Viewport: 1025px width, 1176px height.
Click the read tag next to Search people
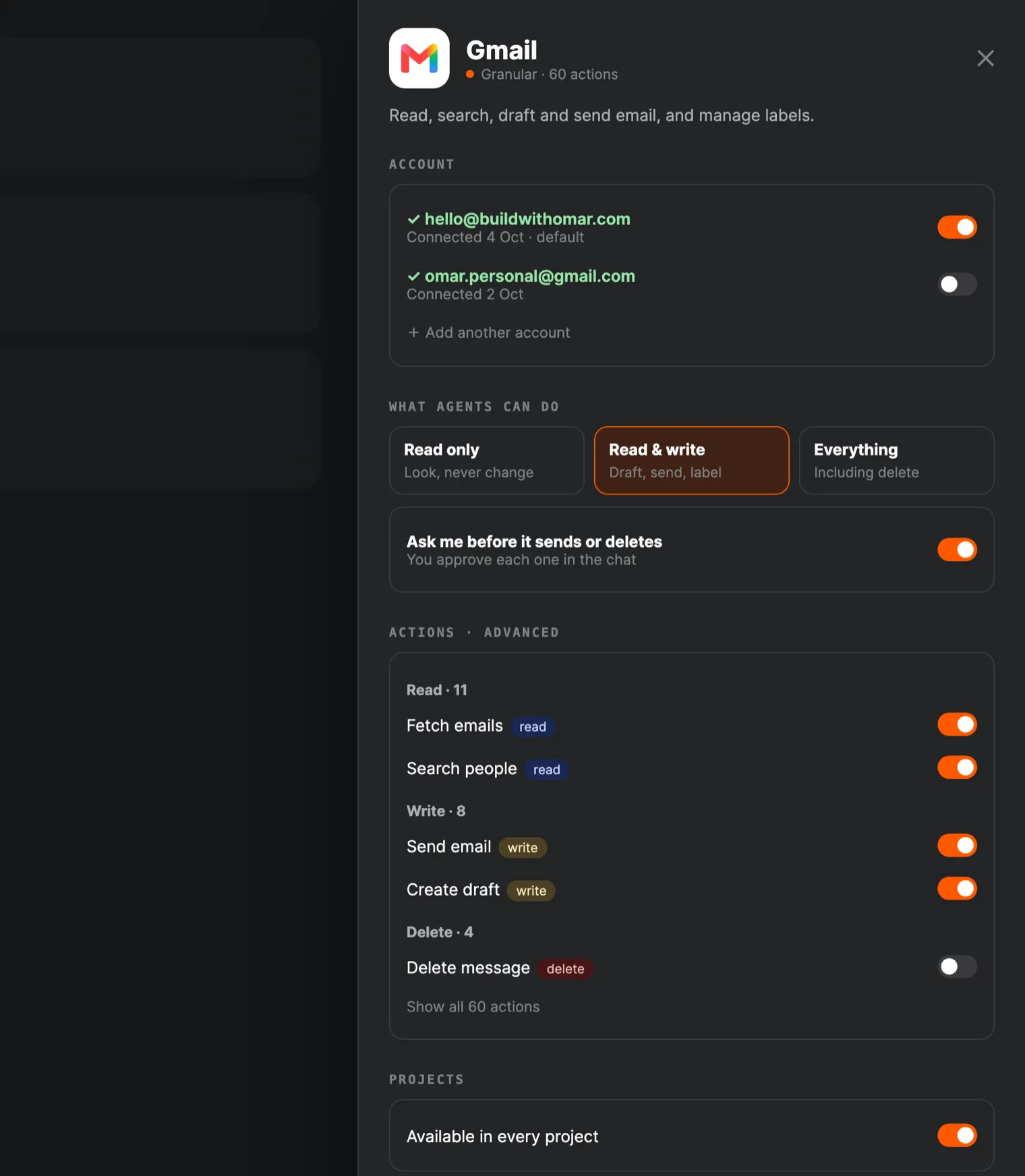click(x=547, y=770)
